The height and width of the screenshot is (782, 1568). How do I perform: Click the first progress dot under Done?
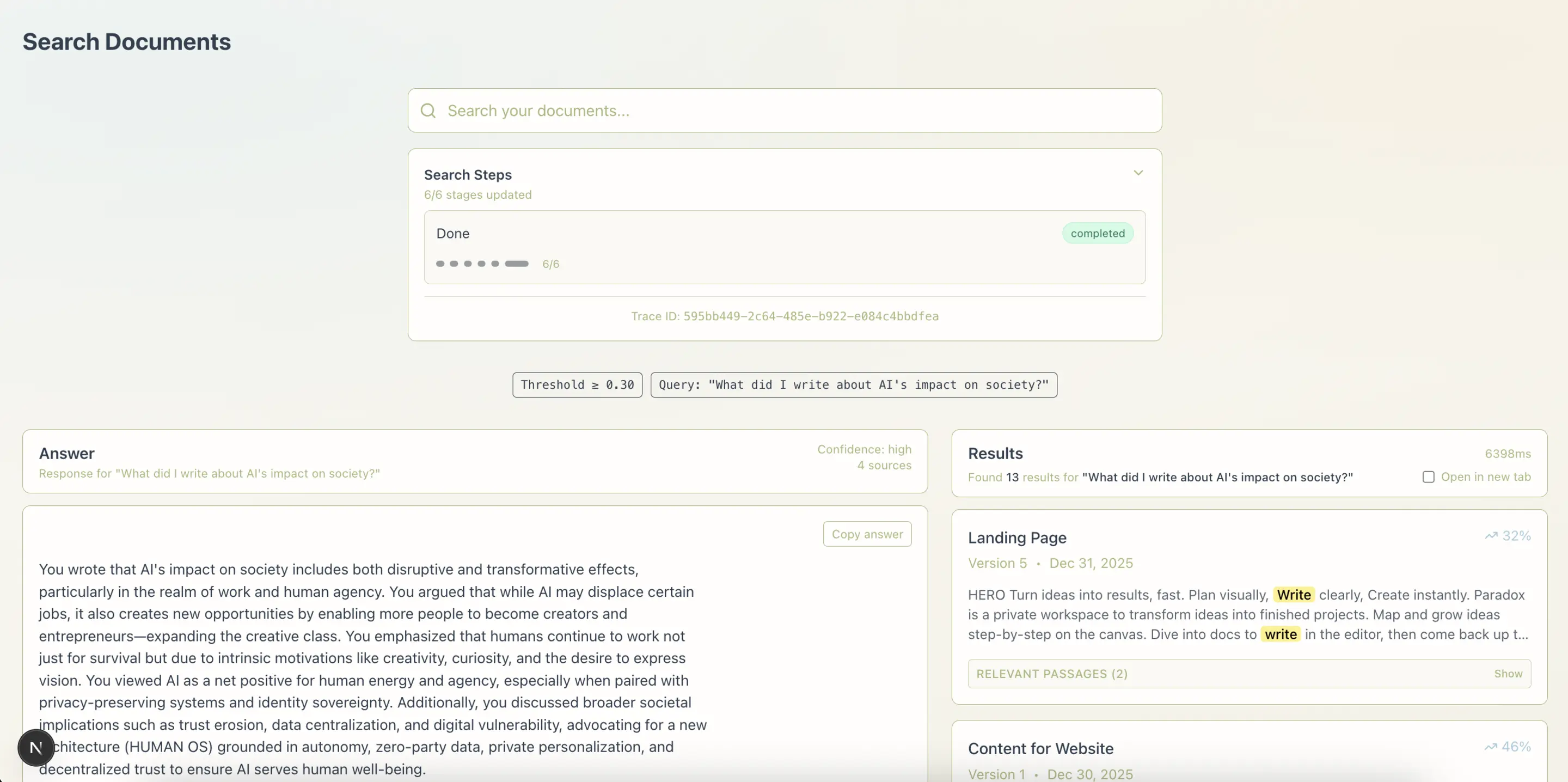440,264
